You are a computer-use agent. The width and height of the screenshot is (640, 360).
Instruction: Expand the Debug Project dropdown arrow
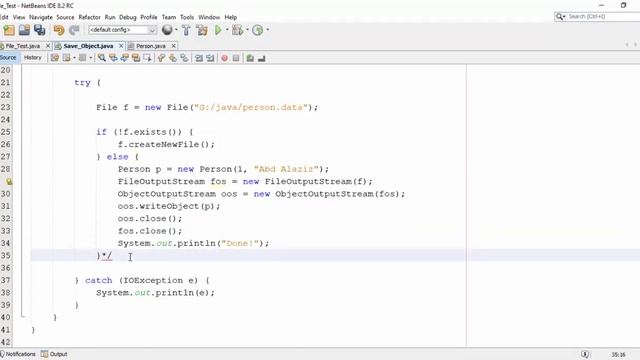pyautogui.click(x=247, y=30)
